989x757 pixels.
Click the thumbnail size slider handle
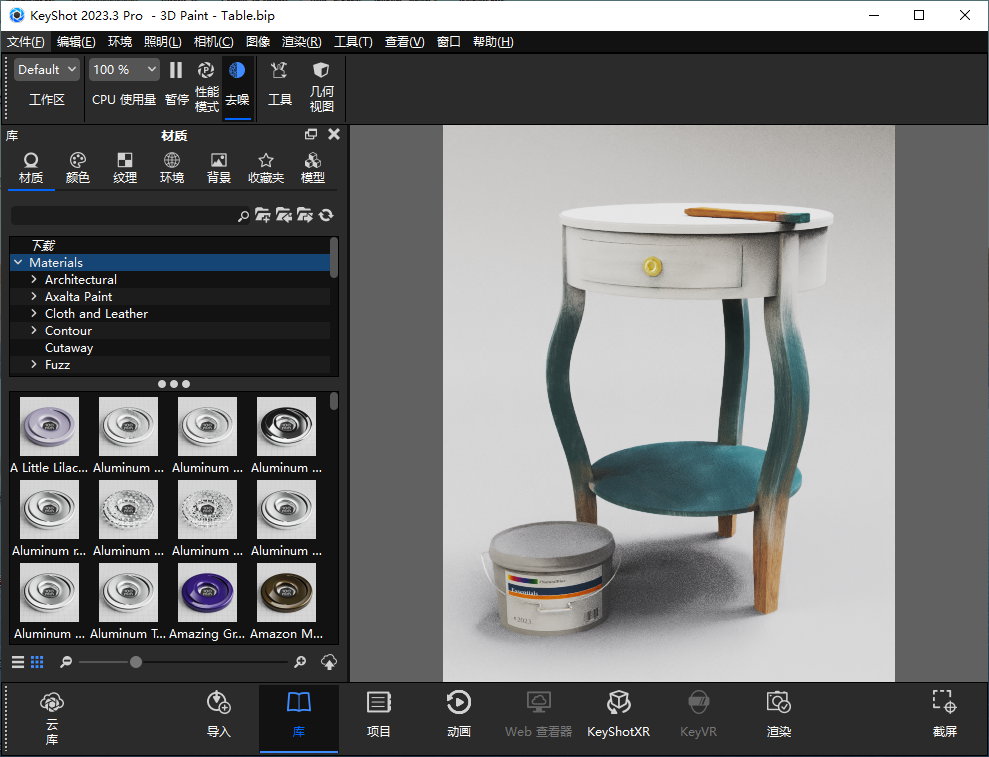[x=136, y=662]
